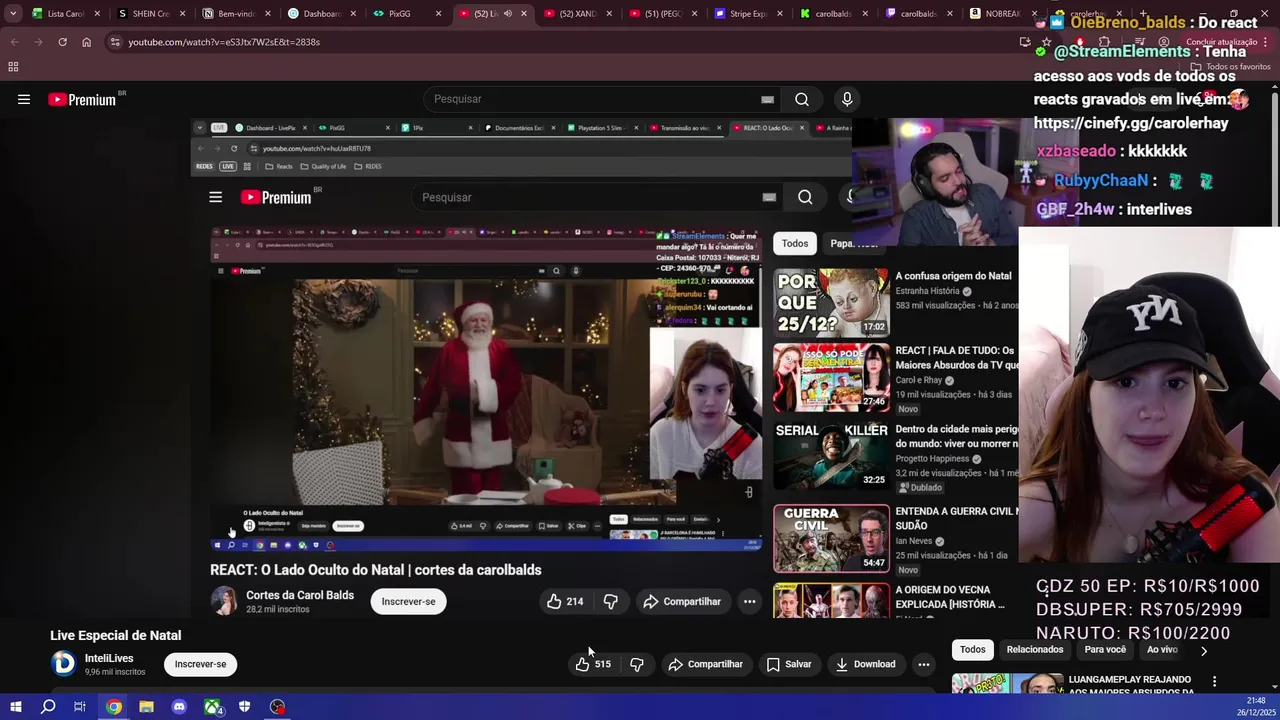The image size is (1280, 720).
Task: Open Windows Security shield on taskbar
Action: [244, 707]
